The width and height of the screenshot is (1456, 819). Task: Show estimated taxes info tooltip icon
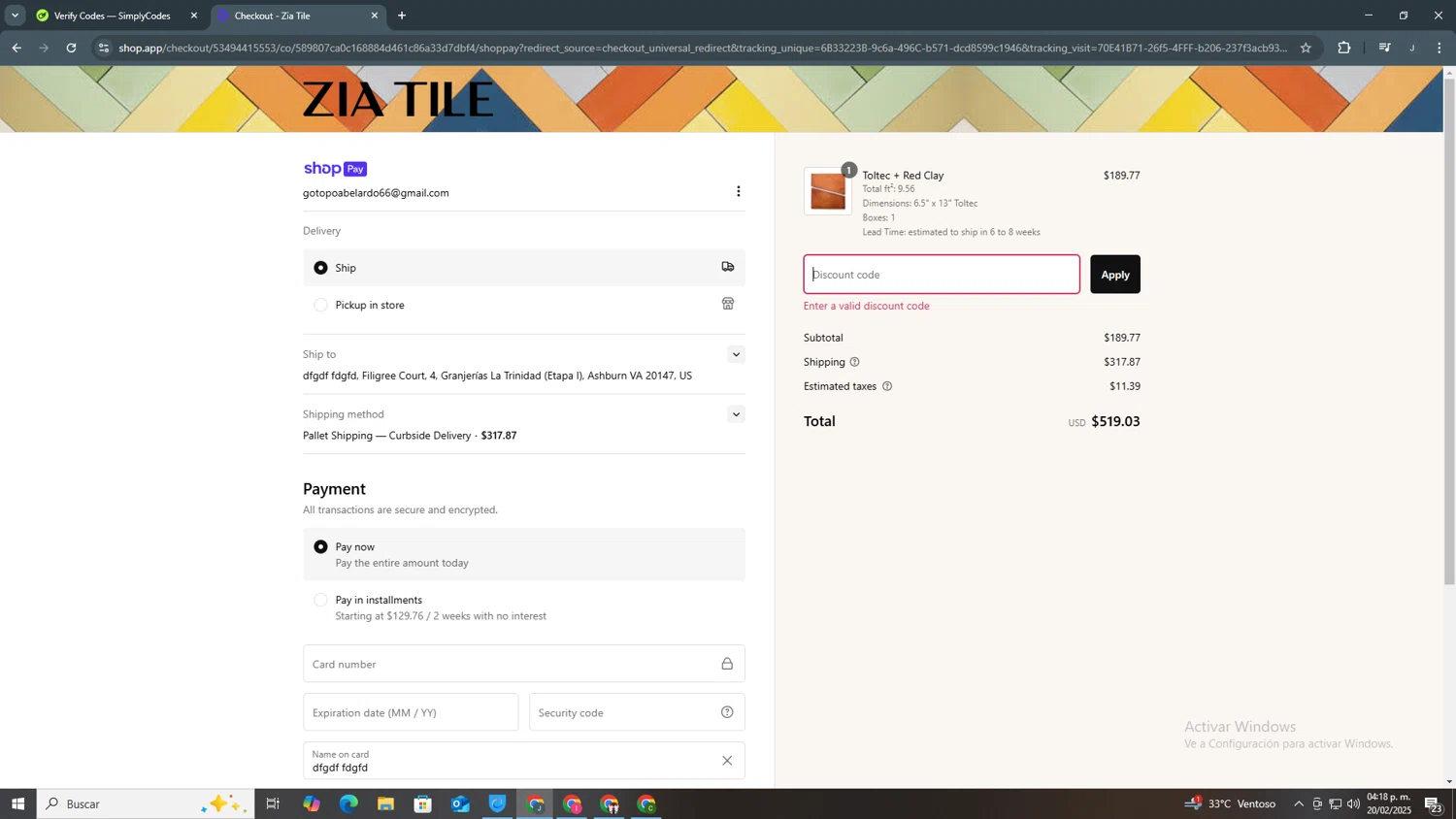pyautogui.click(x=887, y=386)
